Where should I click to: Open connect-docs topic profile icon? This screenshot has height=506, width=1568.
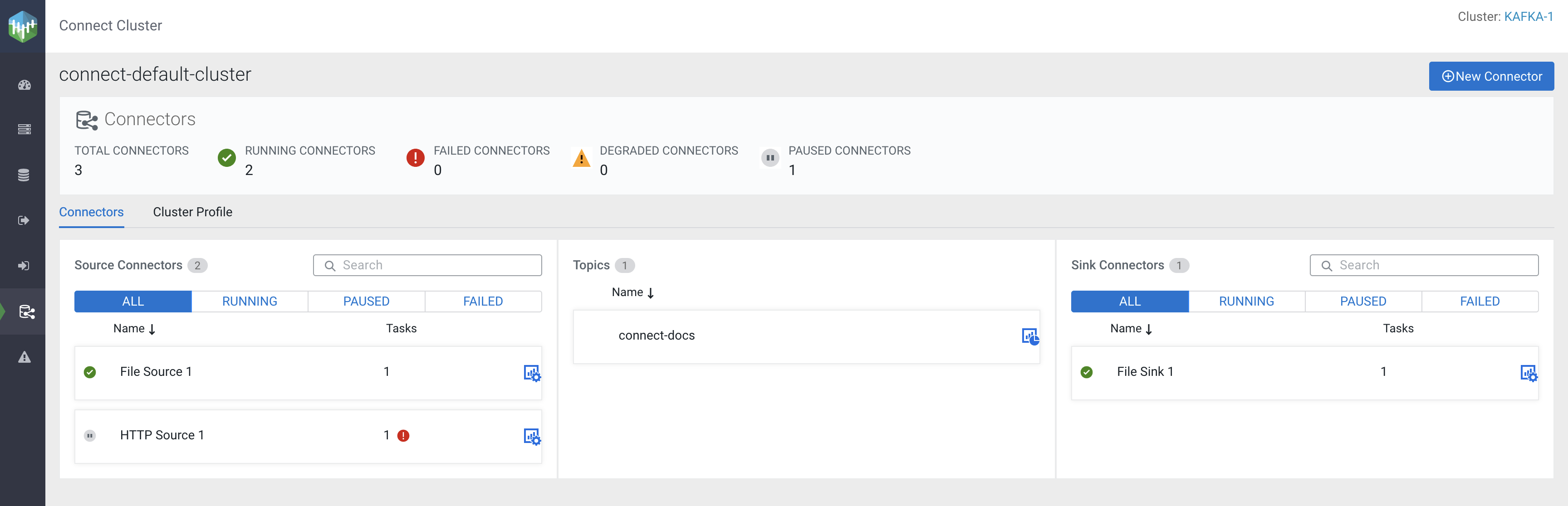1029,336
